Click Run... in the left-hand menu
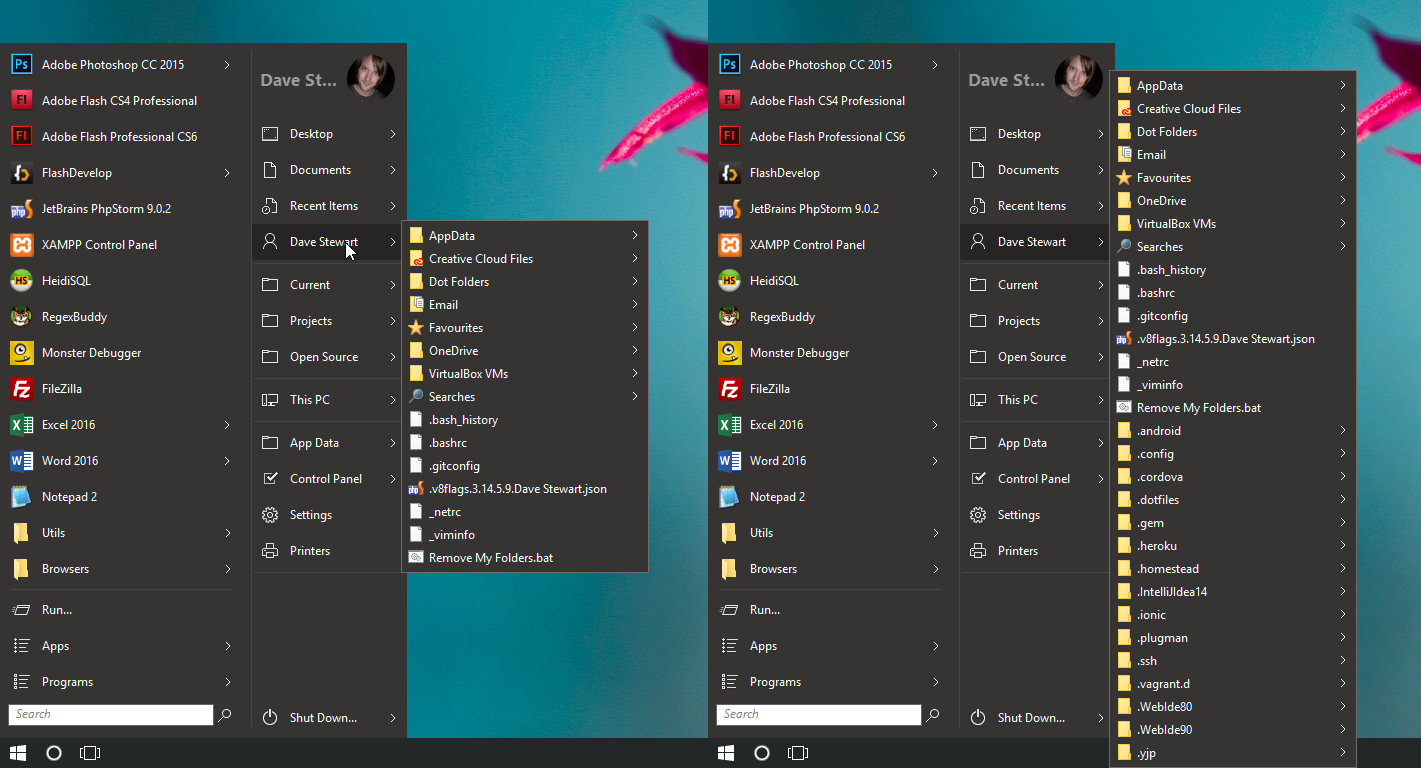Screen dimensions: 1421x768 57,610
